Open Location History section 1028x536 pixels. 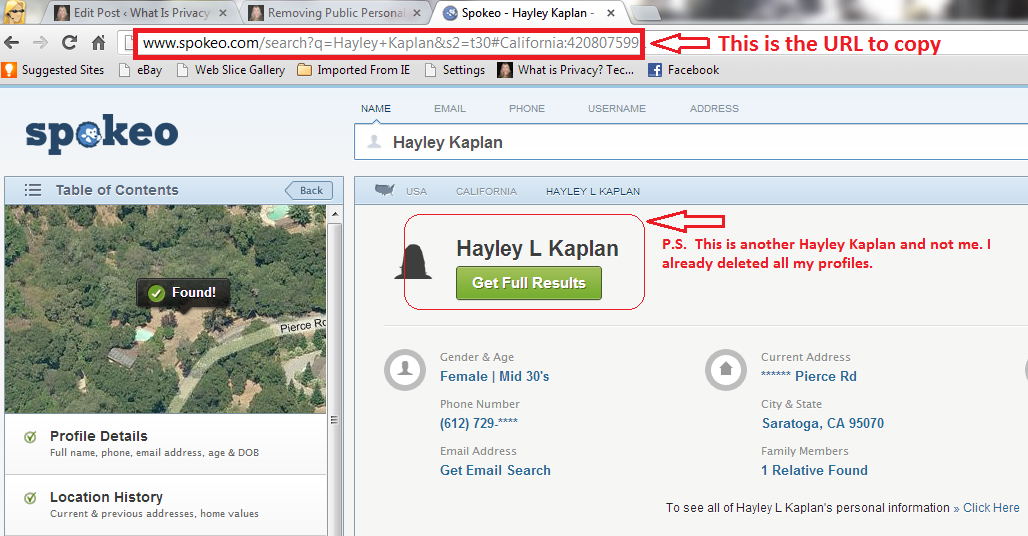point(165,505)
